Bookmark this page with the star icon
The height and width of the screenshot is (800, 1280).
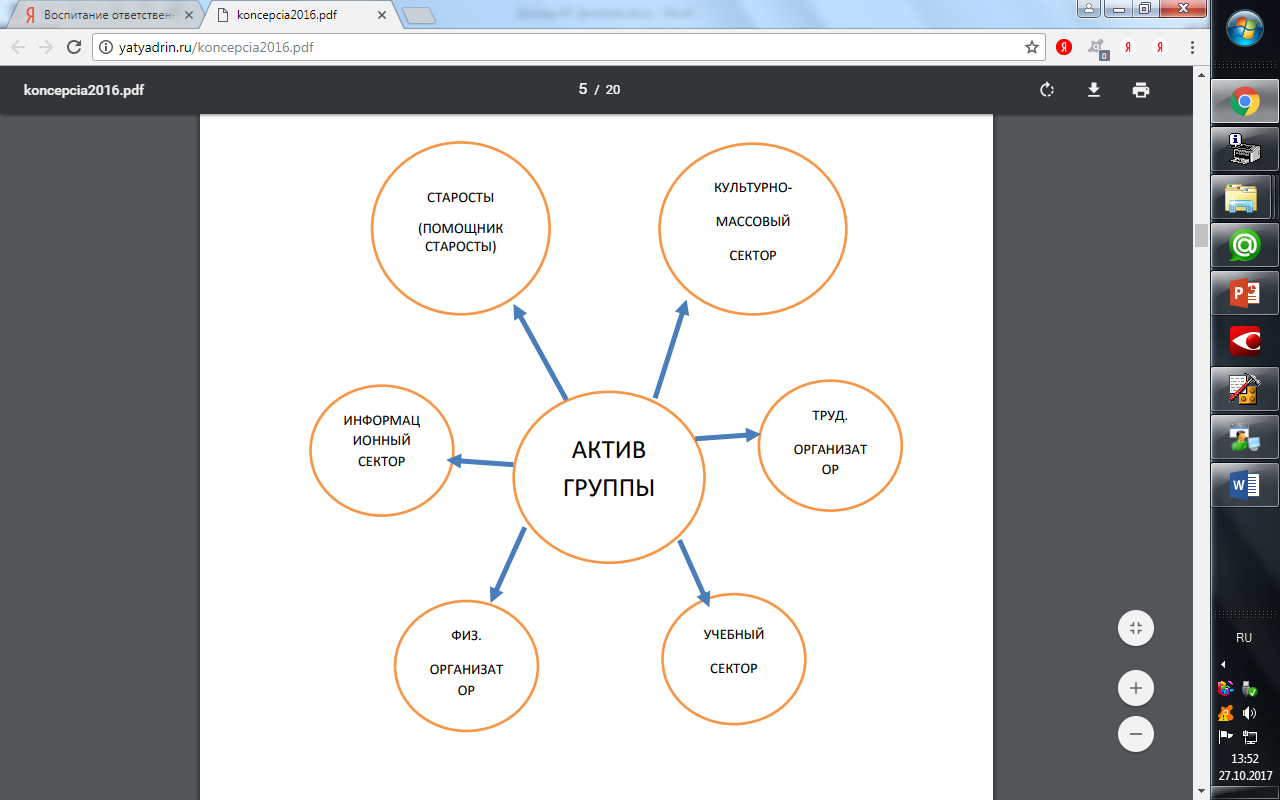(x=1032, y=47)
